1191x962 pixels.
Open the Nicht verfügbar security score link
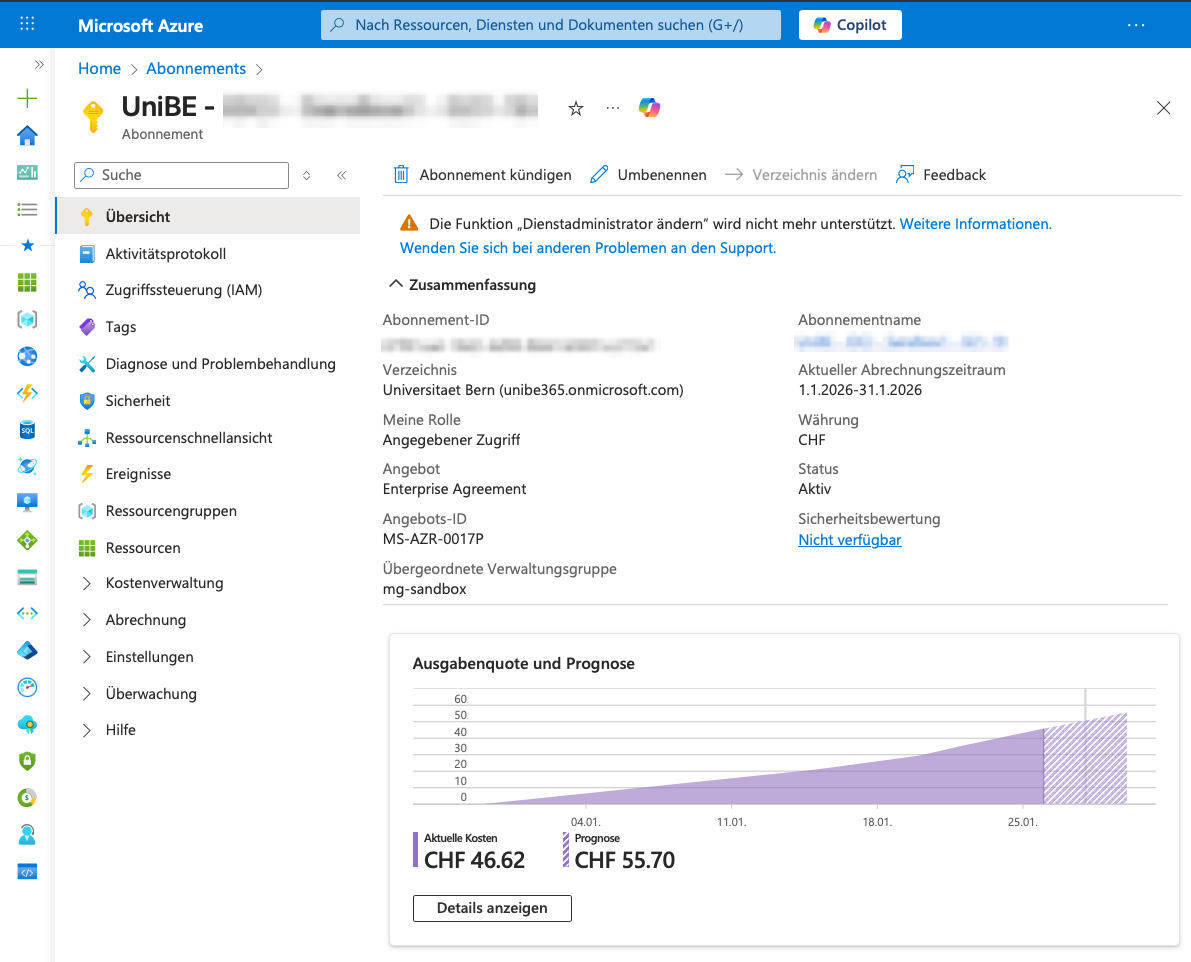point(849,540)
